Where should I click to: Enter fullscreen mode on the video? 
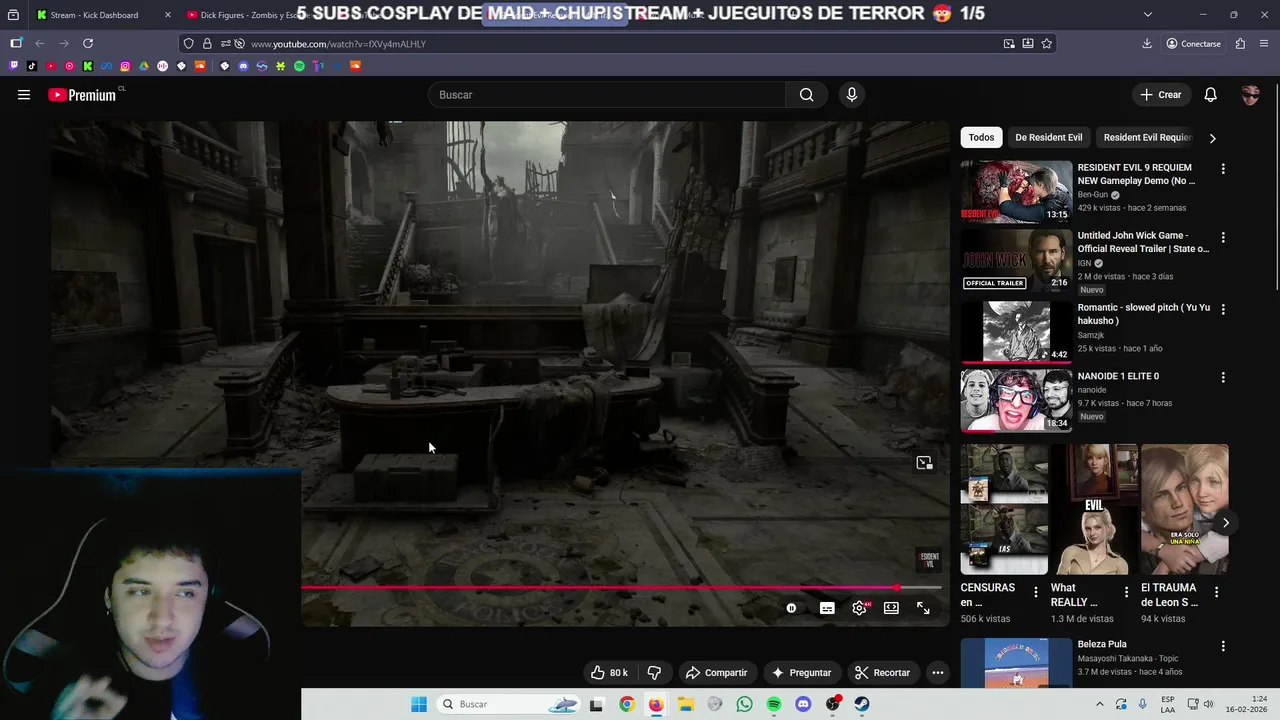(x=923, y=608)
